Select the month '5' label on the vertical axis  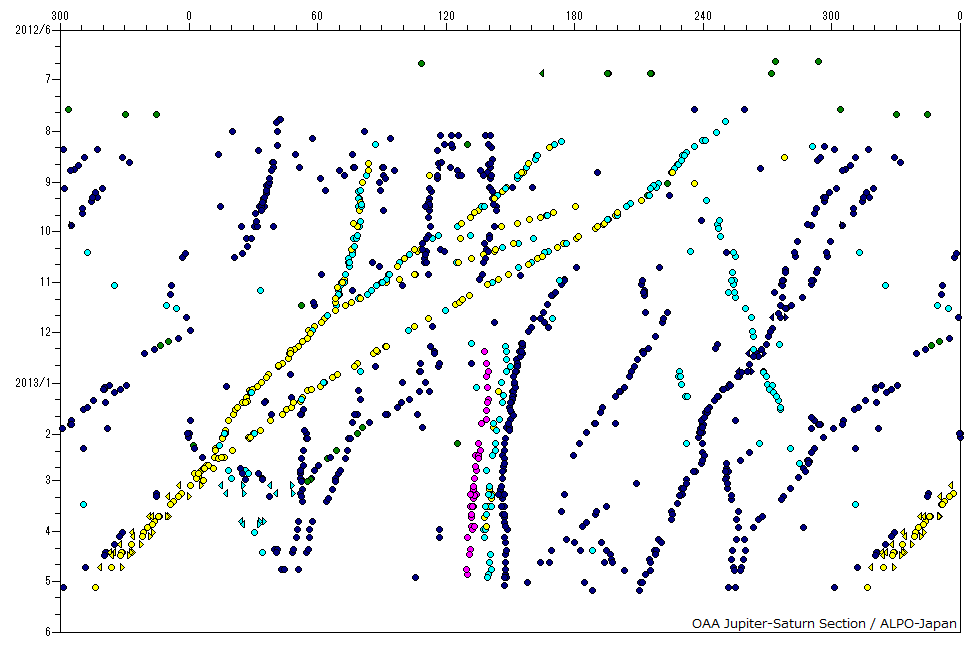click(x=48, y=581)
